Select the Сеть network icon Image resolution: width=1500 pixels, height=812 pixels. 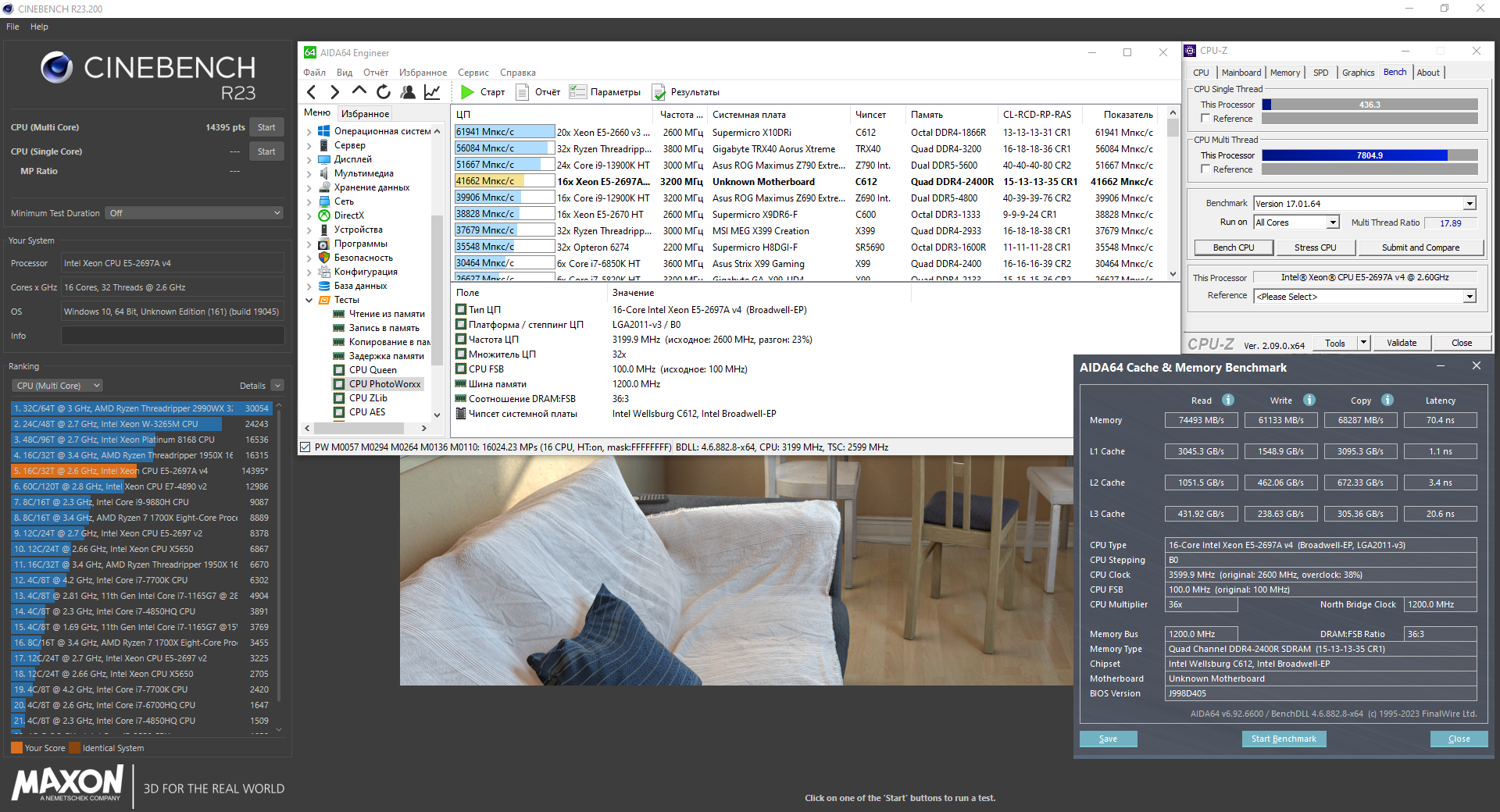point(324,201)
